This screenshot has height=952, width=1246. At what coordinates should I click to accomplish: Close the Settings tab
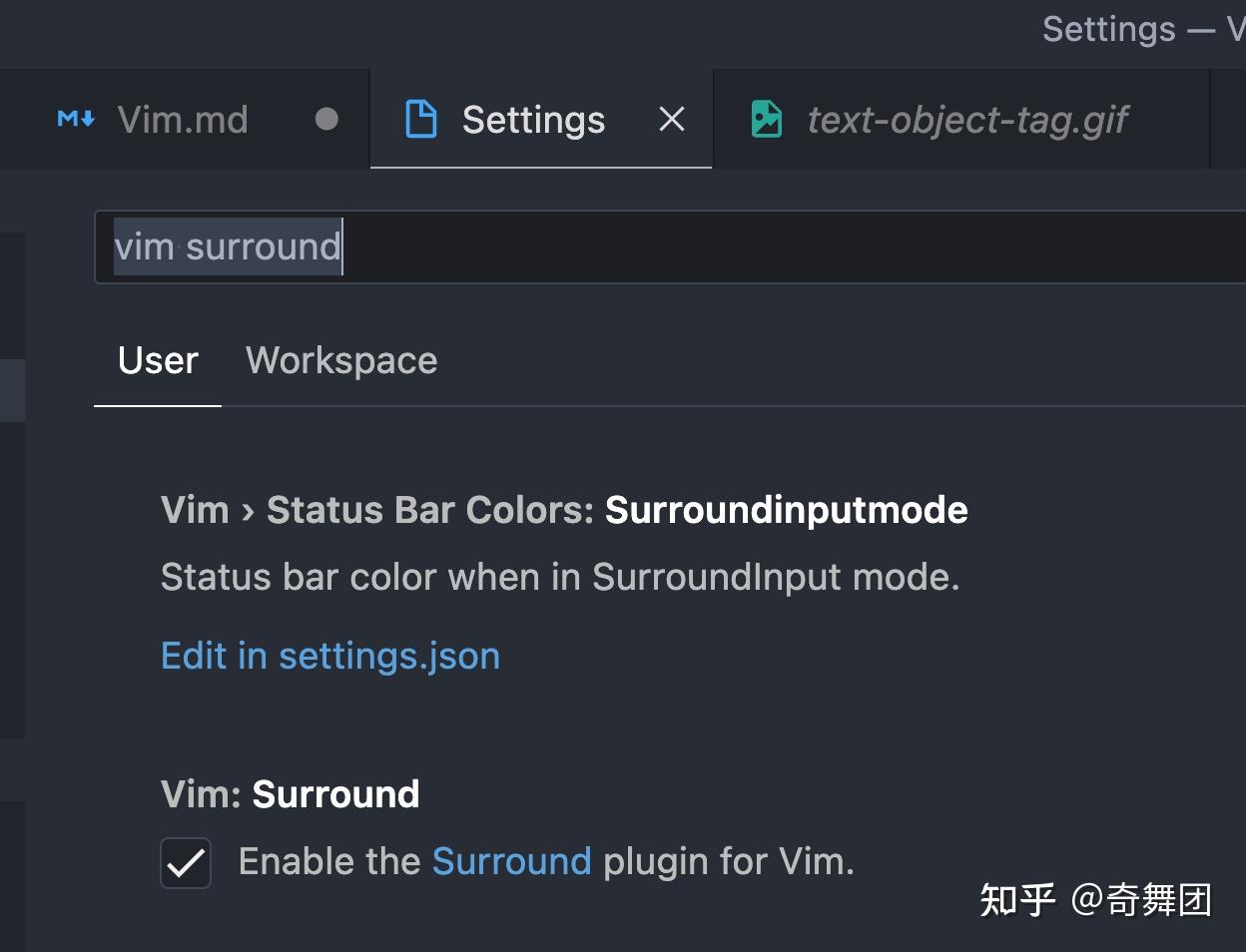tap(671, 119)
